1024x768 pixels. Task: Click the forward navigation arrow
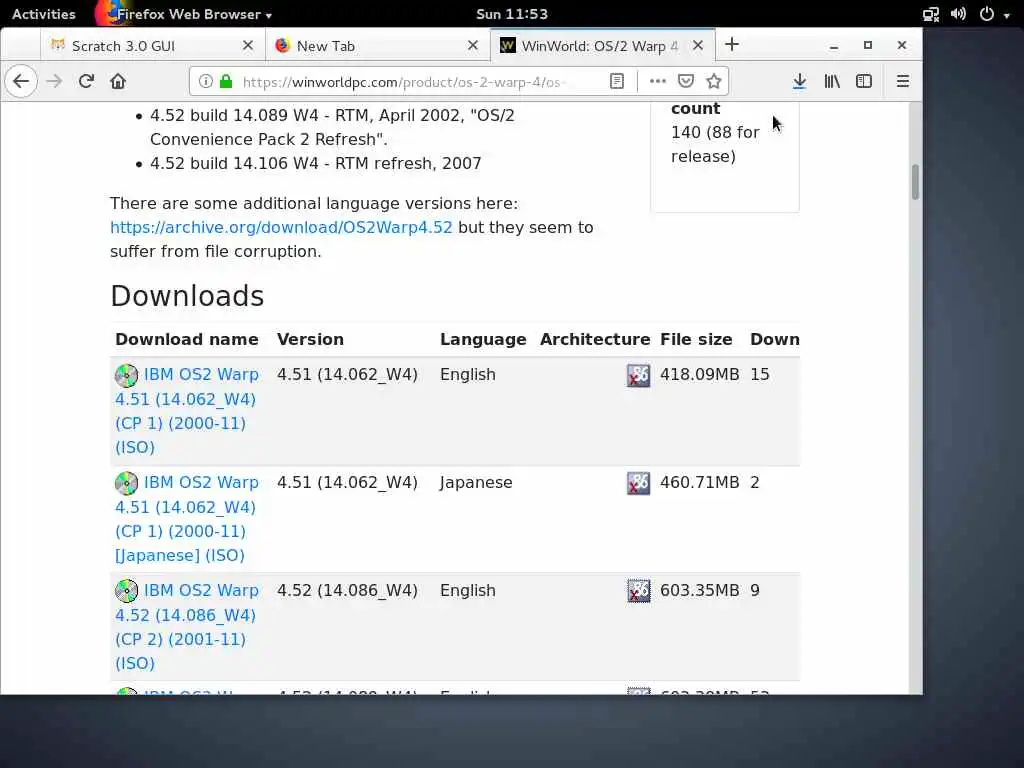click(x=54, y=82)
